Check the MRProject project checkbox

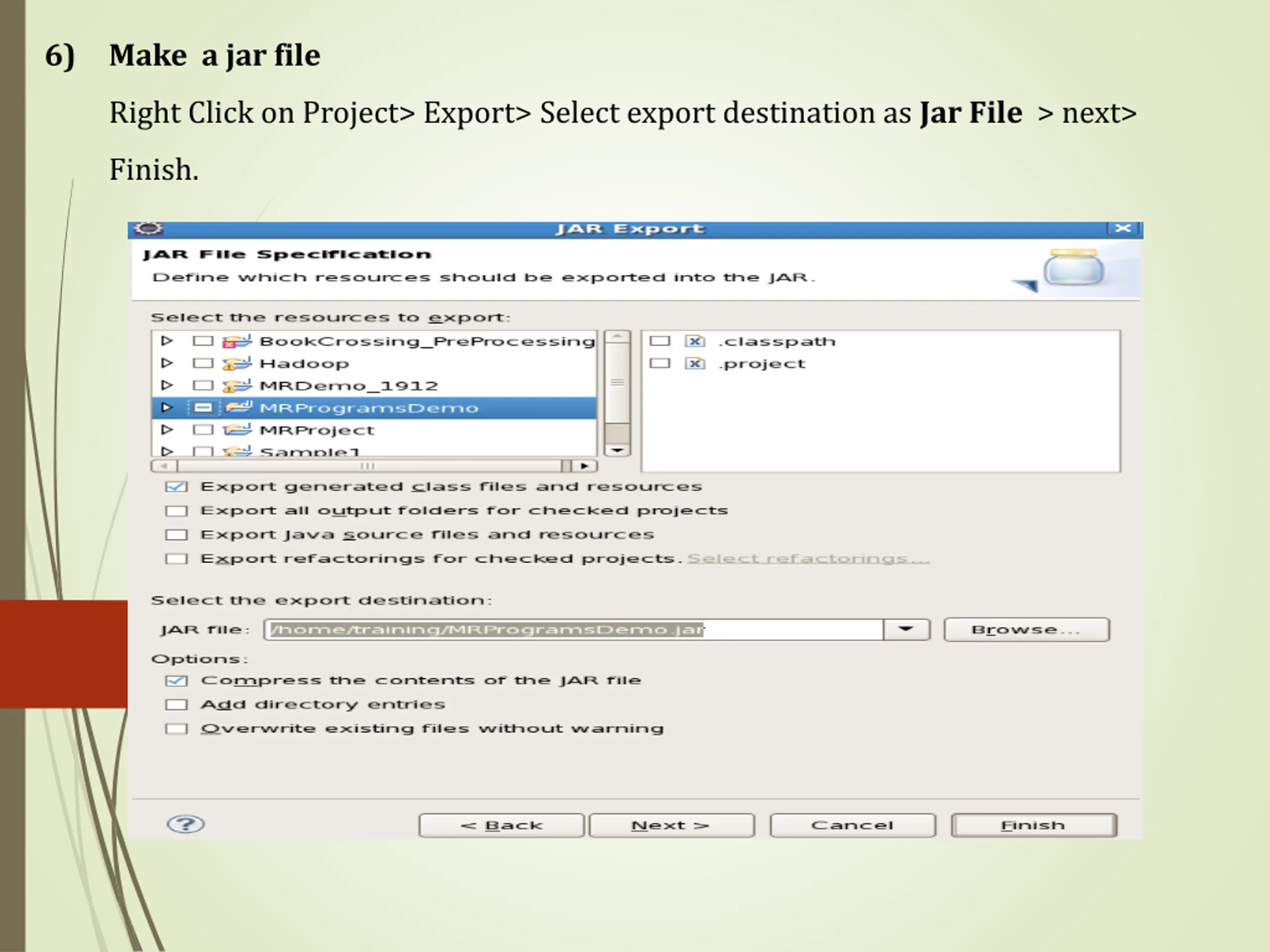203,430
